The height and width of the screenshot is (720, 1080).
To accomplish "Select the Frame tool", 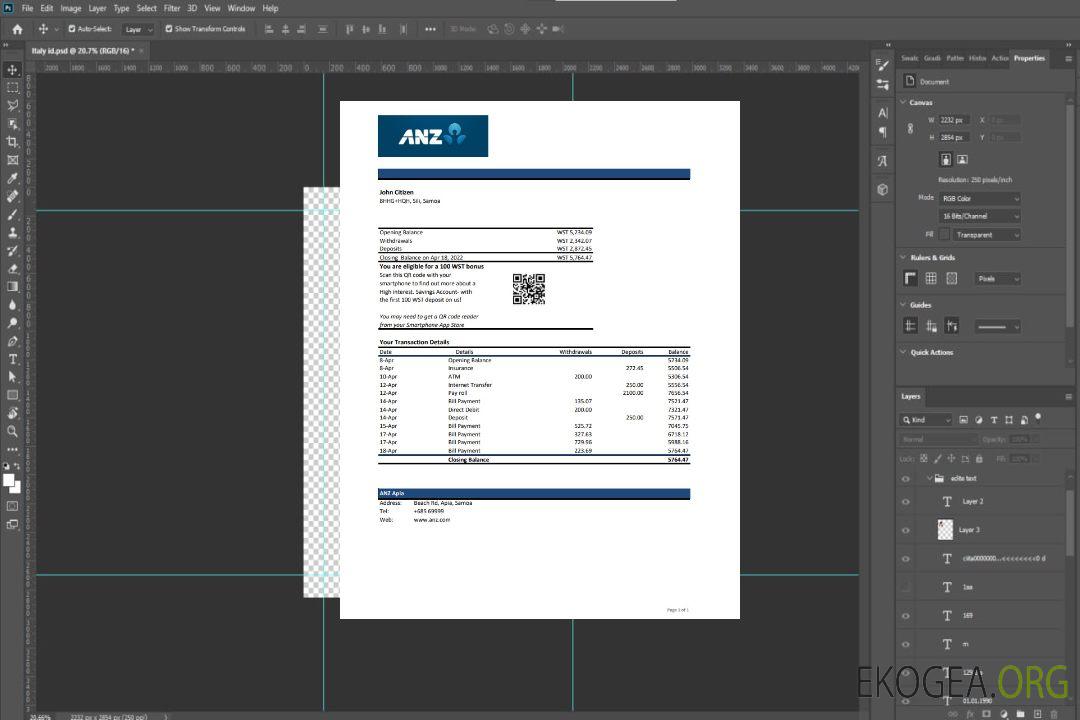I will (12, 160).
